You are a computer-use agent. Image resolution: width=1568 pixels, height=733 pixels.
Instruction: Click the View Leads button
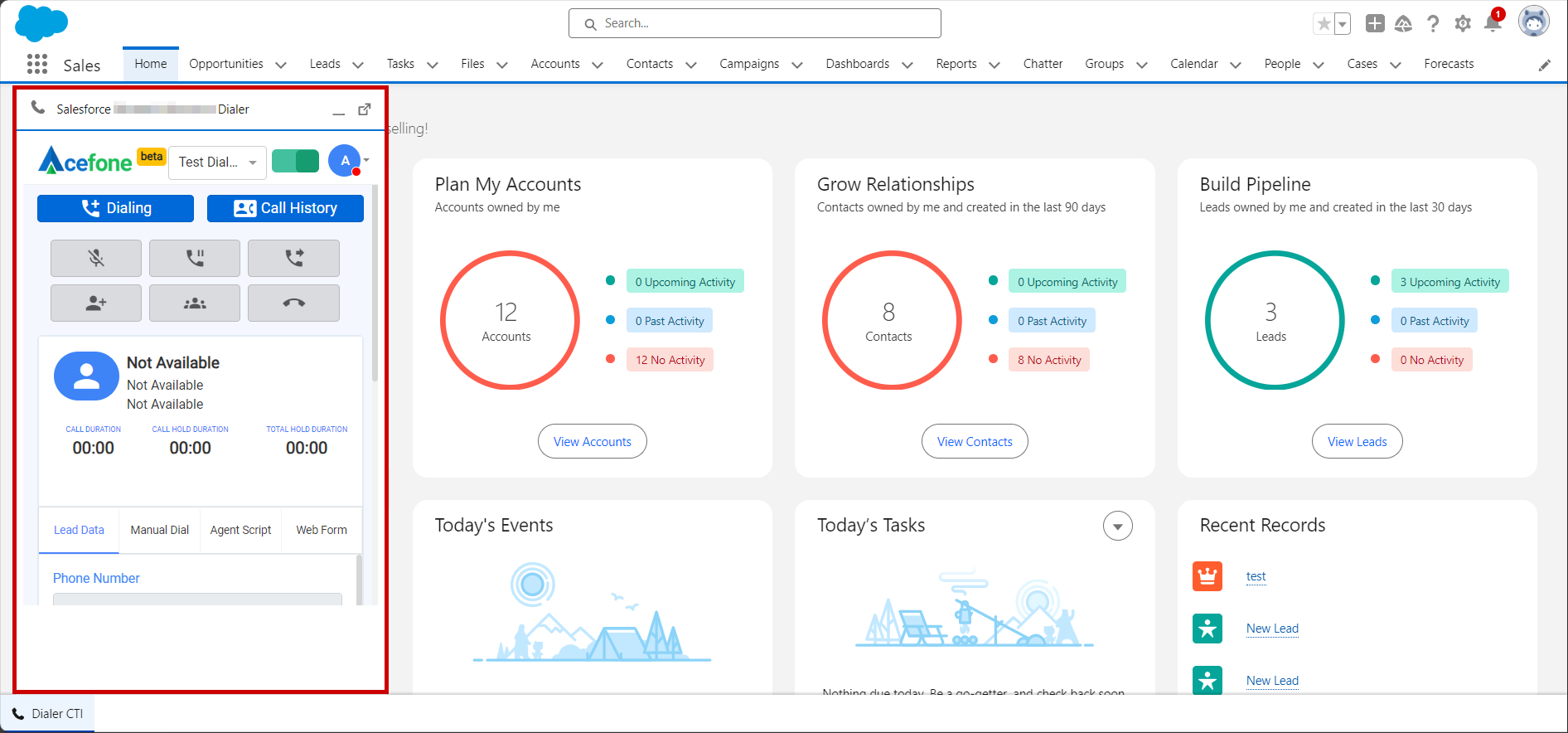(x=1357, y=441)
